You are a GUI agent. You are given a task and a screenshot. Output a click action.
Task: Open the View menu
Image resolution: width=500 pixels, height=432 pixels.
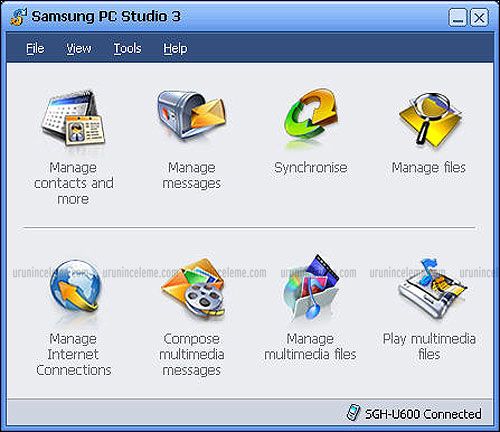coord(79,49)
